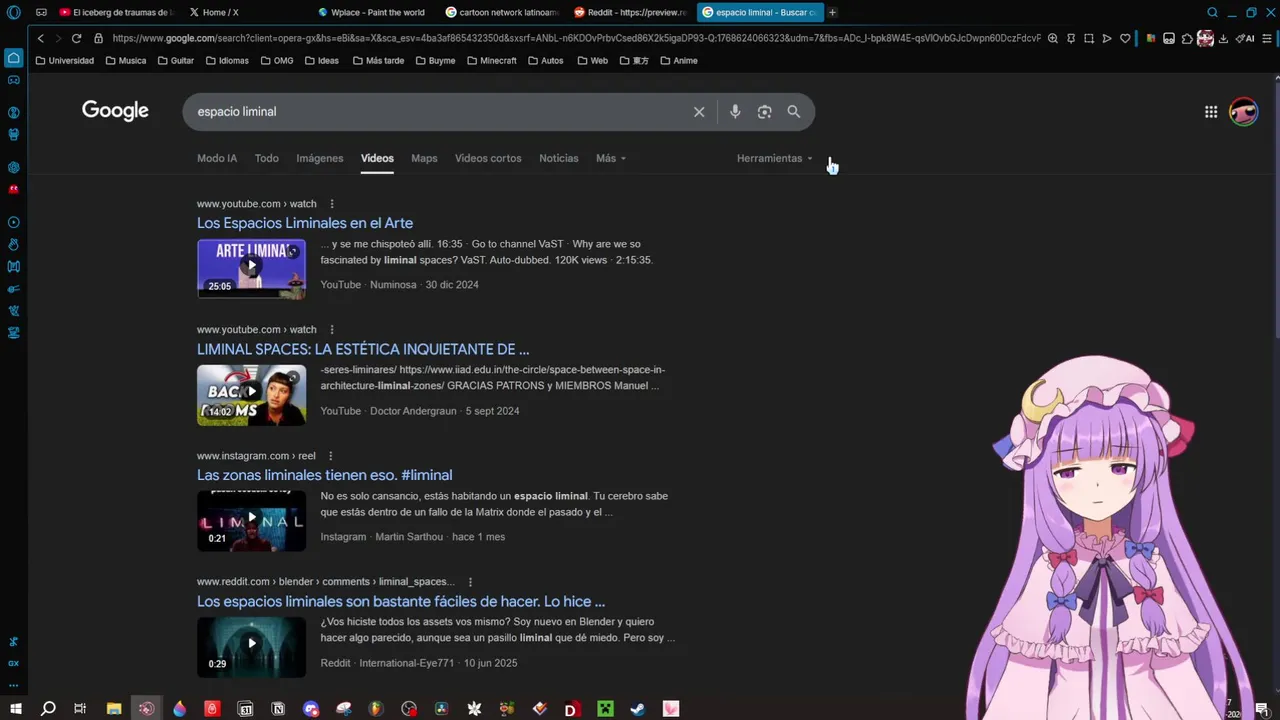This screenshot has height=720, width=1280.
Task: Open Las zonas liminales tienen eso link
Action: click(324, 475)
